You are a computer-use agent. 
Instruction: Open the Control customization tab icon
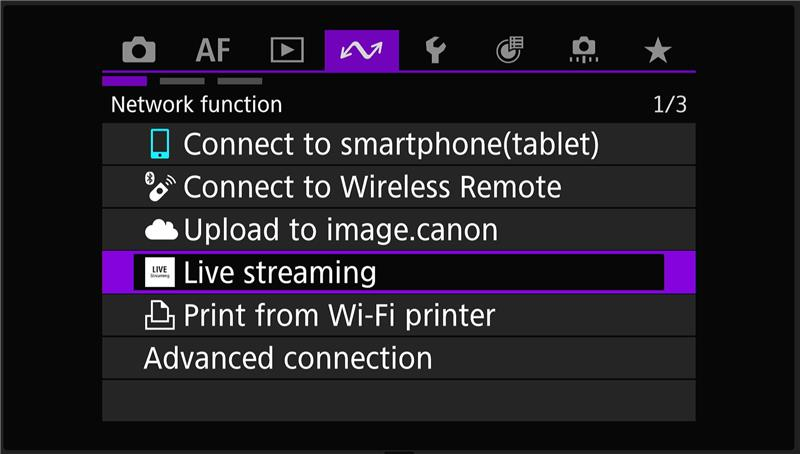[510, 50]
